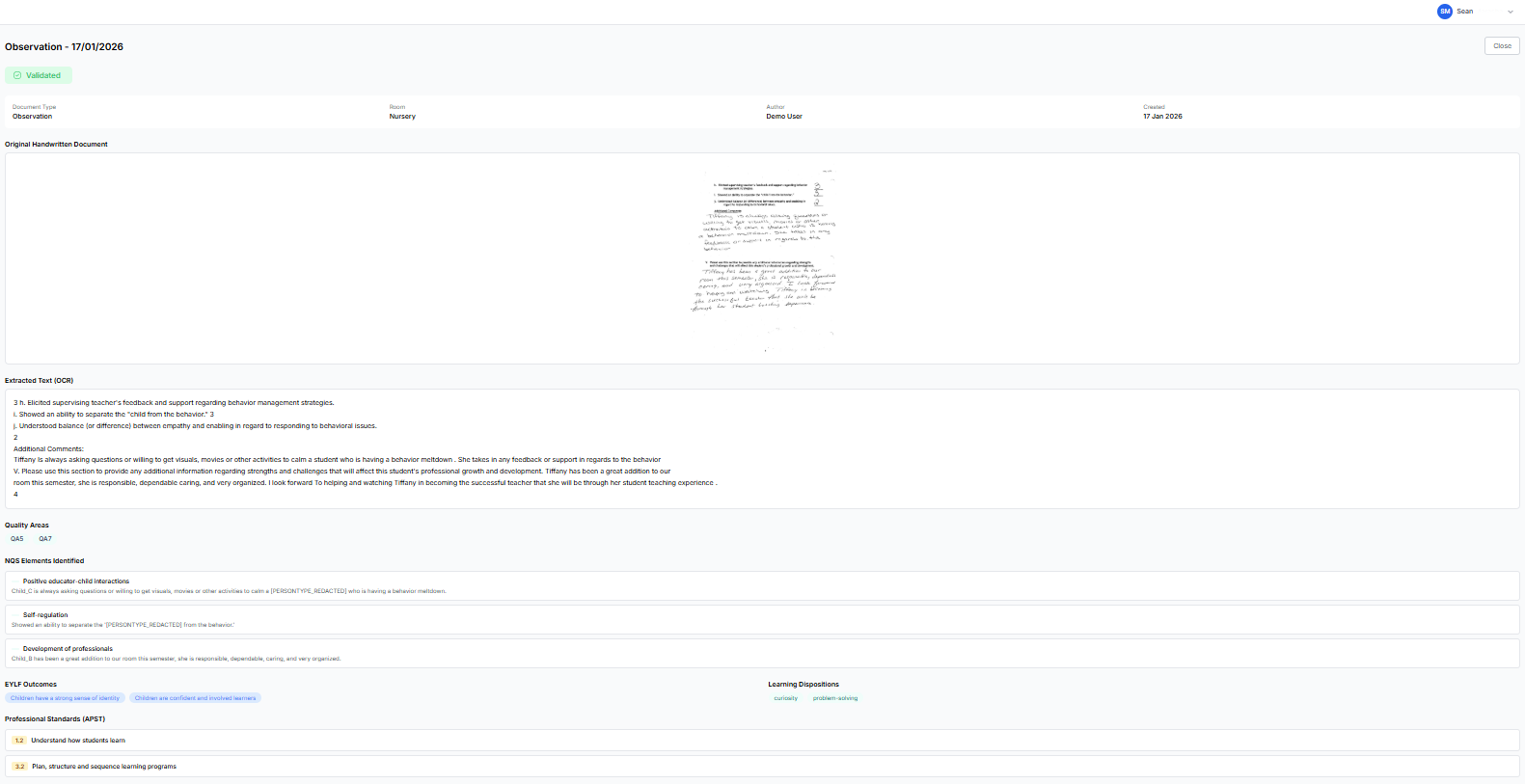Click the "Demo User" author value
1525x784 pixels.
point(784,117)
